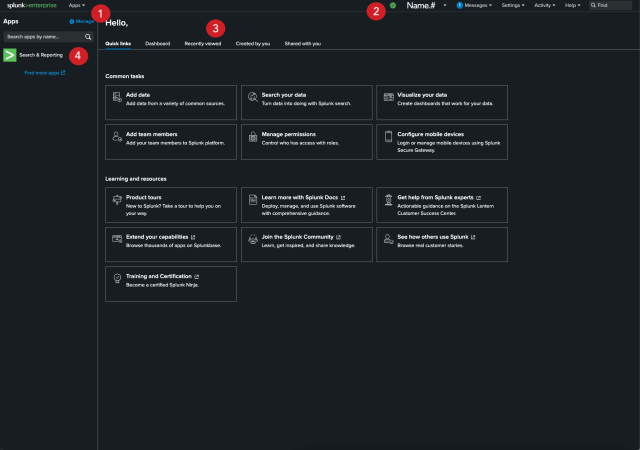
Task: Click the Extend your capabilities icon
Action: point(117,239)
